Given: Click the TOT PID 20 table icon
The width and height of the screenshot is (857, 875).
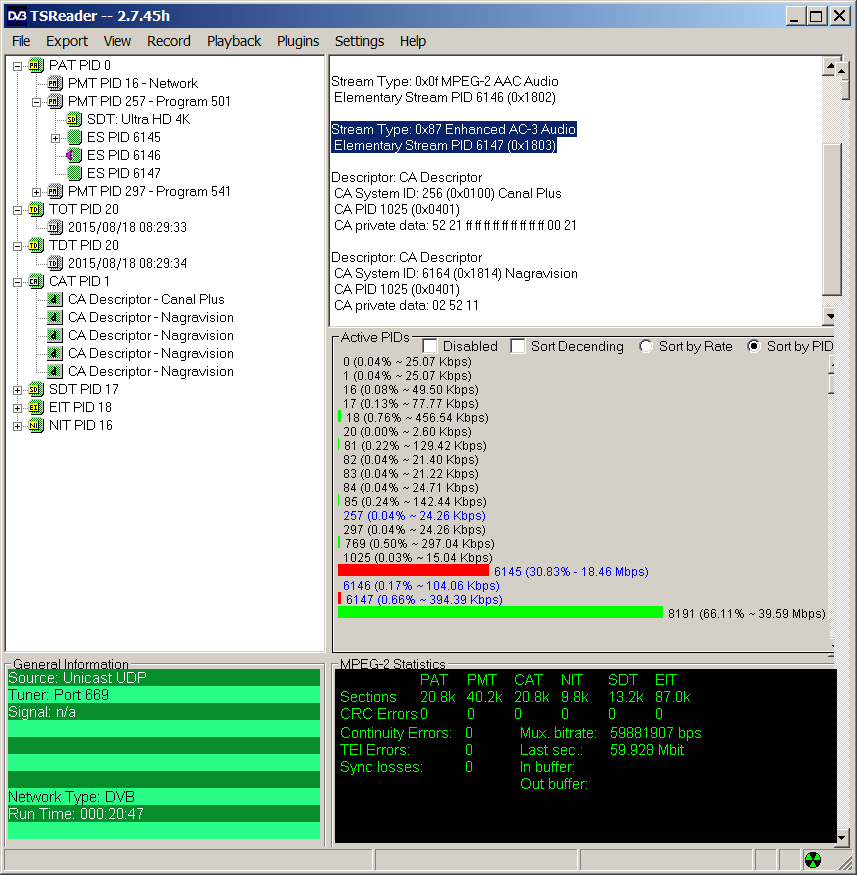Looking at the screenshot, I should pyautogui.click(x=36, y=209).
